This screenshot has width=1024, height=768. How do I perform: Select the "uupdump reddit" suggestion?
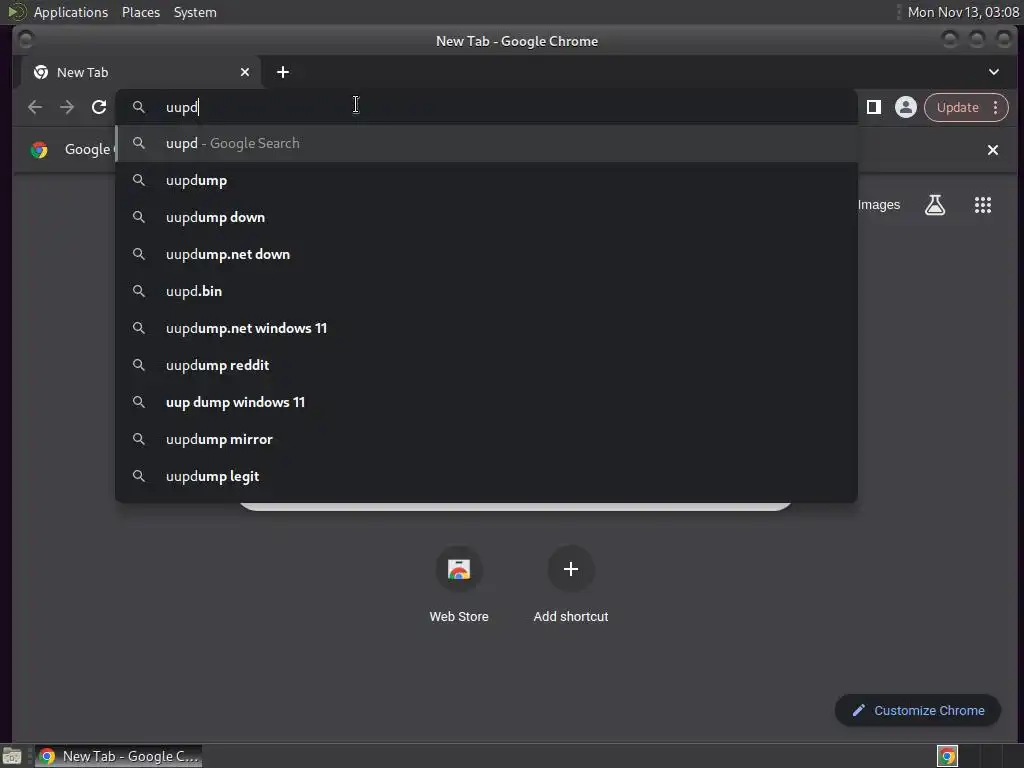tap(487, 366)
